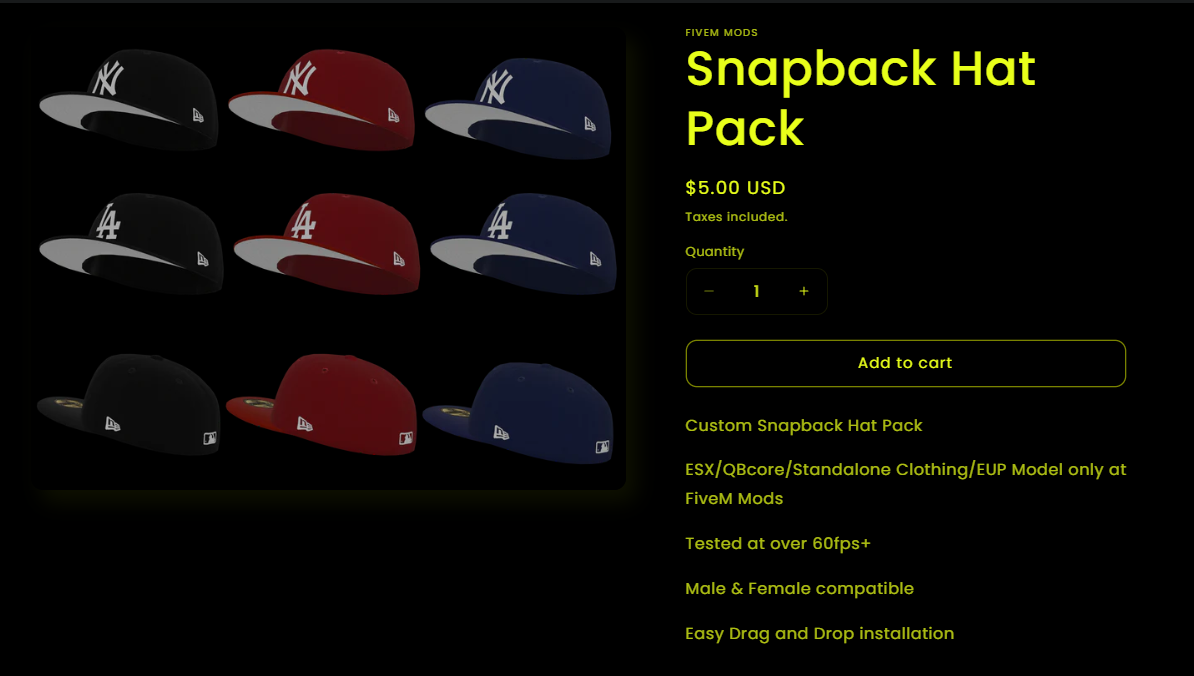
Task: Click the Snapback Hat Pack product title
Action: click(x=860, y=98)
